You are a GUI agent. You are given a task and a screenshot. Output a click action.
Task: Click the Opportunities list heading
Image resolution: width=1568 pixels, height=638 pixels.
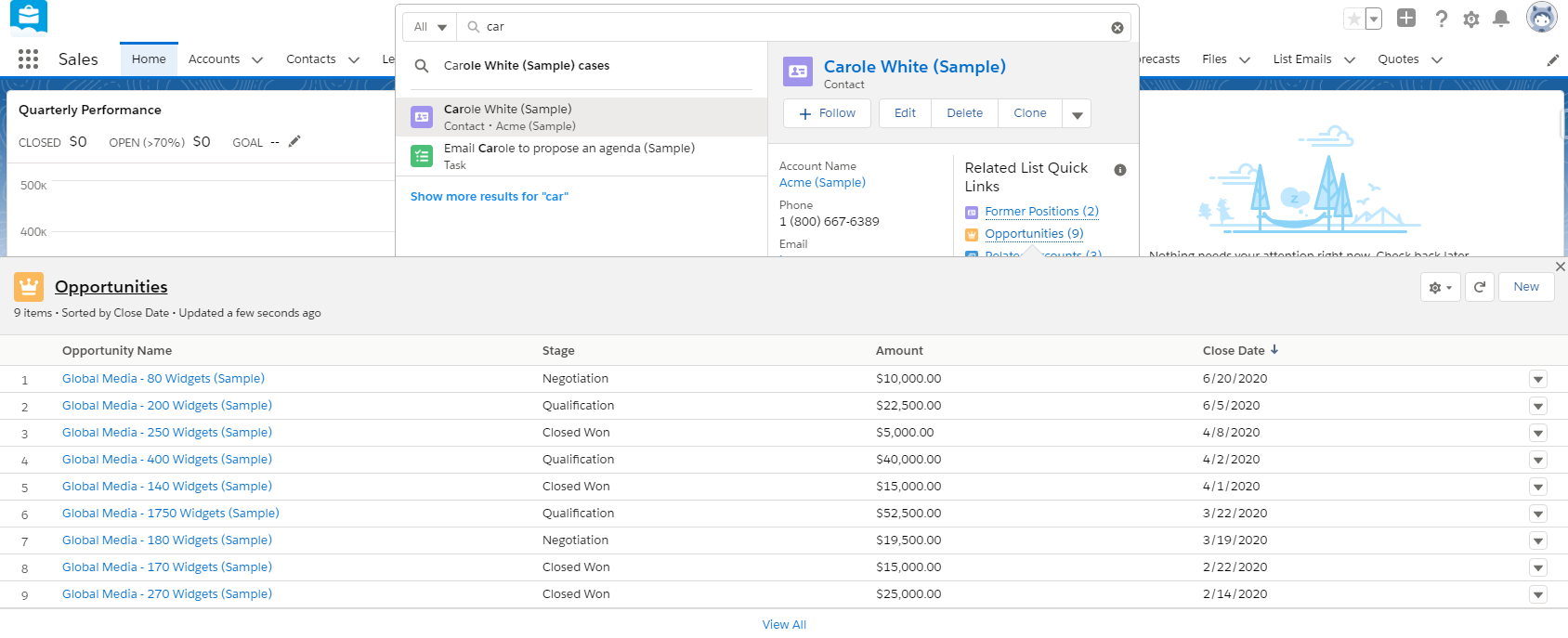click(x=111, y=287)
